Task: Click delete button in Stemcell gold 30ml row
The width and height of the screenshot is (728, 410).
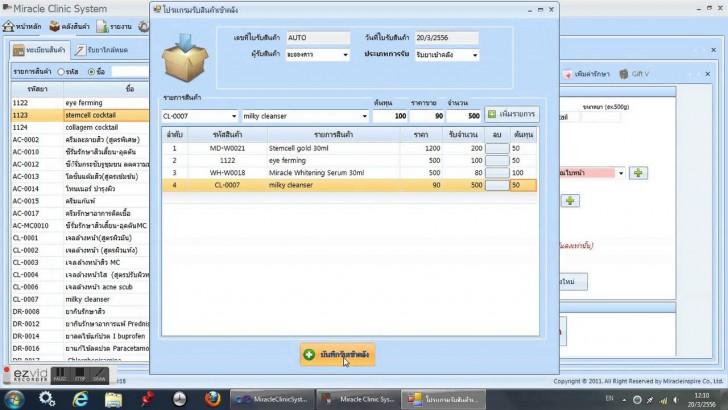Action: [497, 149]
